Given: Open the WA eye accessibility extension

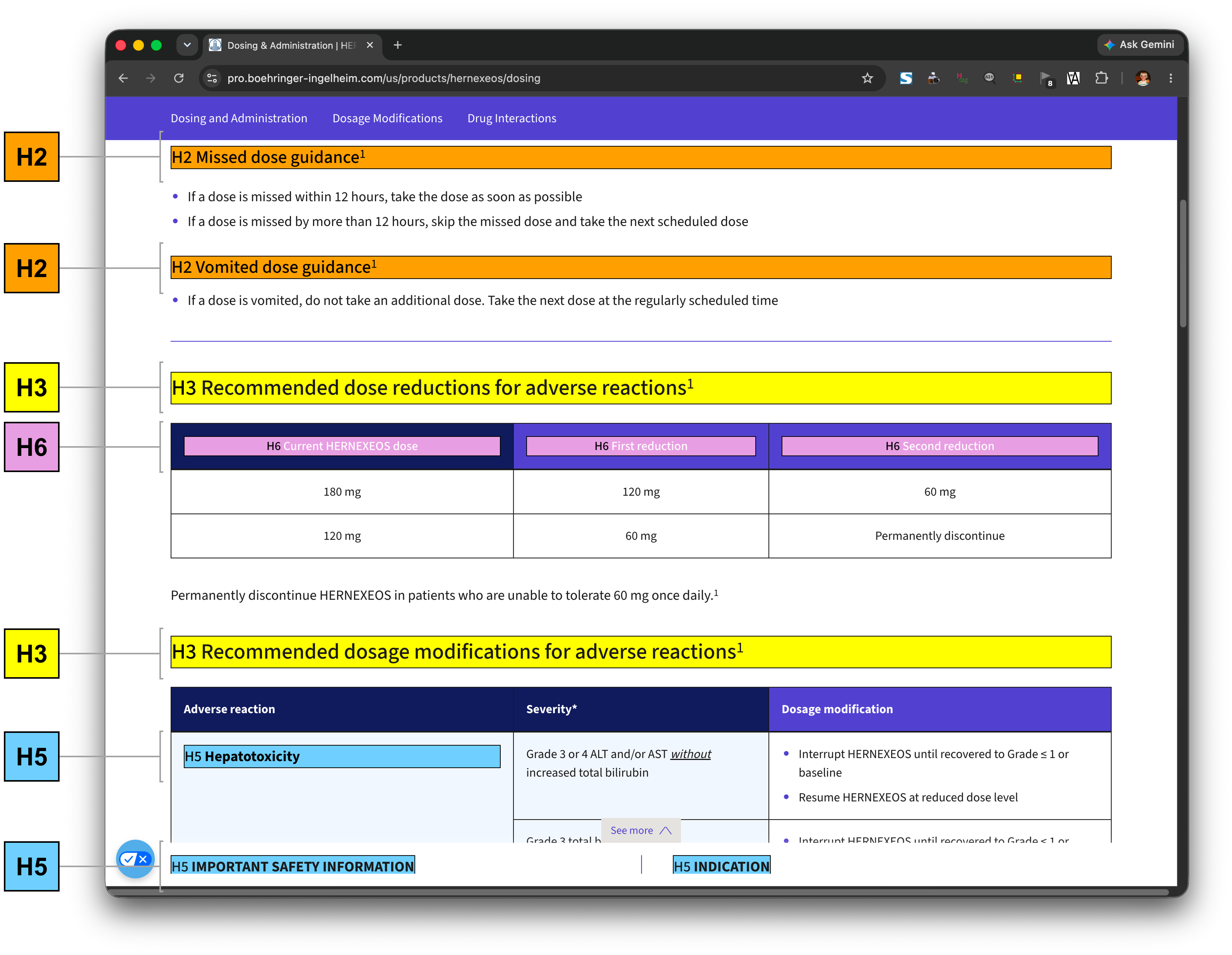Looking at the screenshot, I should (x=1073, y=79).
